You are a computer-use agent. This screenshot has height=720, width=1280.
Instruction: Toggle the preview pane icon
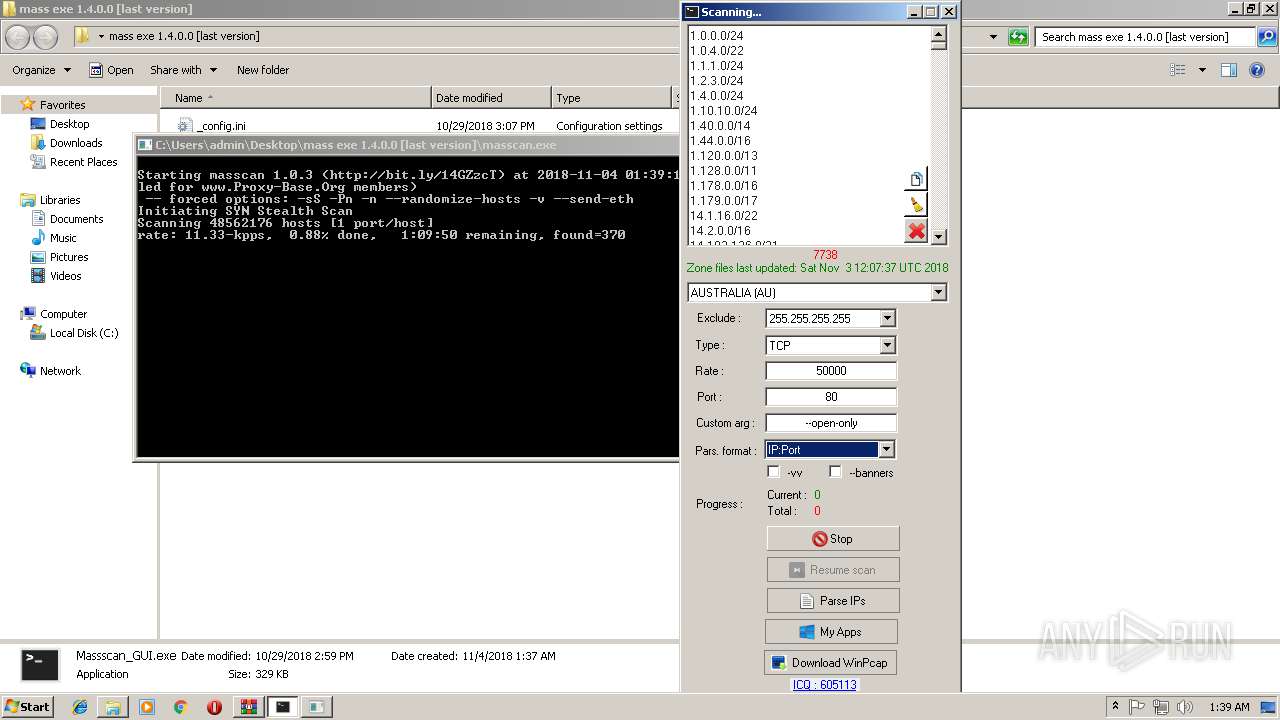[x=1229, y=70]
